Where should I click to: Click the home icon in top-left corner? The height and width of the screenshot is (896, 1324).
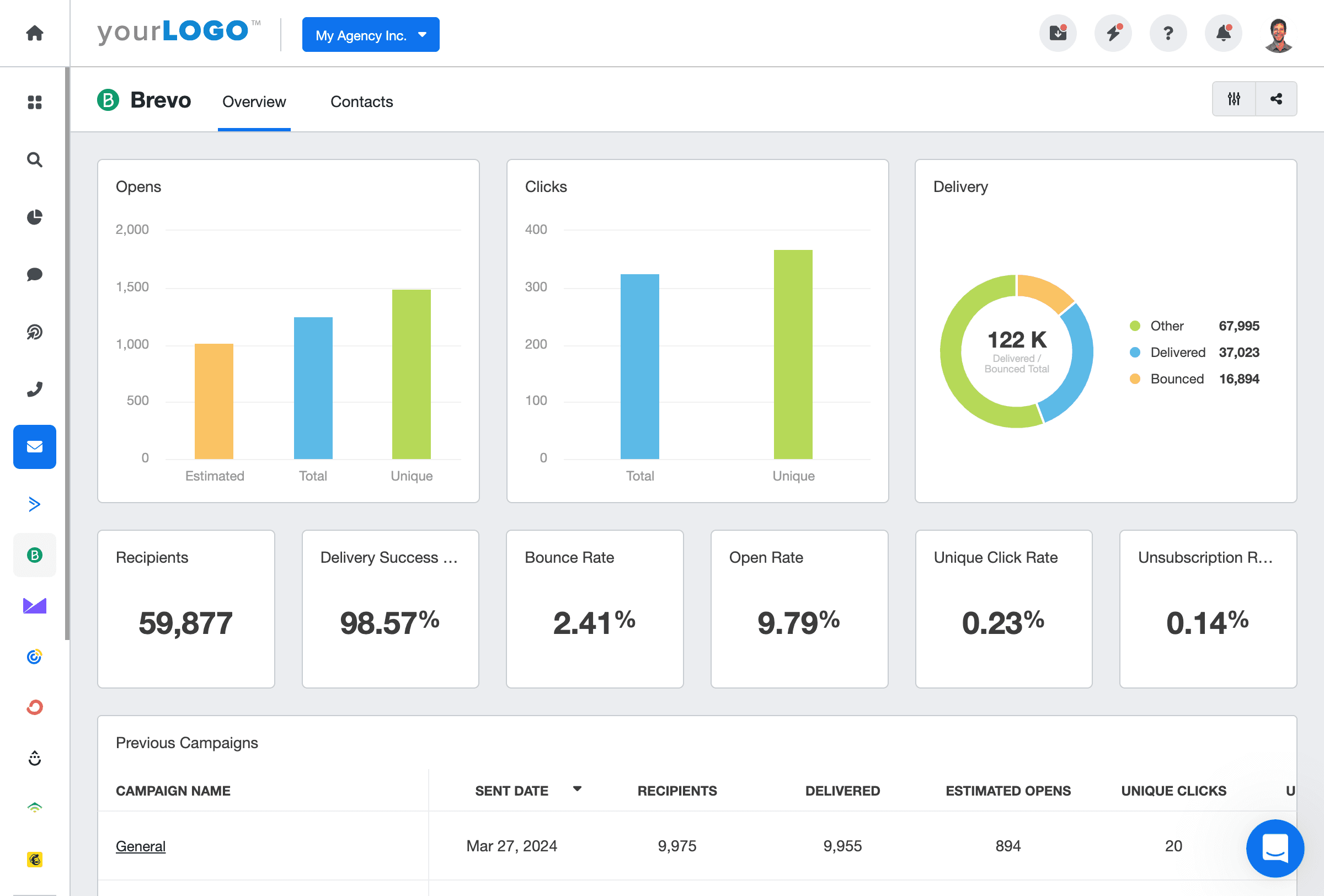click(x=35, y=33)
